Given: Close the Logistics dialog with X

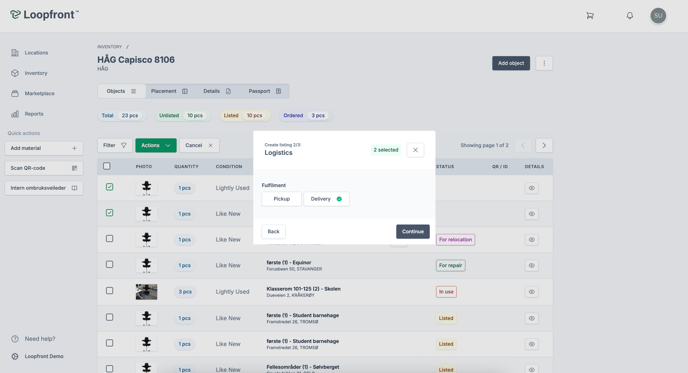Looking at the screenshot, I should pyautogui.click(x=415, y=150).
